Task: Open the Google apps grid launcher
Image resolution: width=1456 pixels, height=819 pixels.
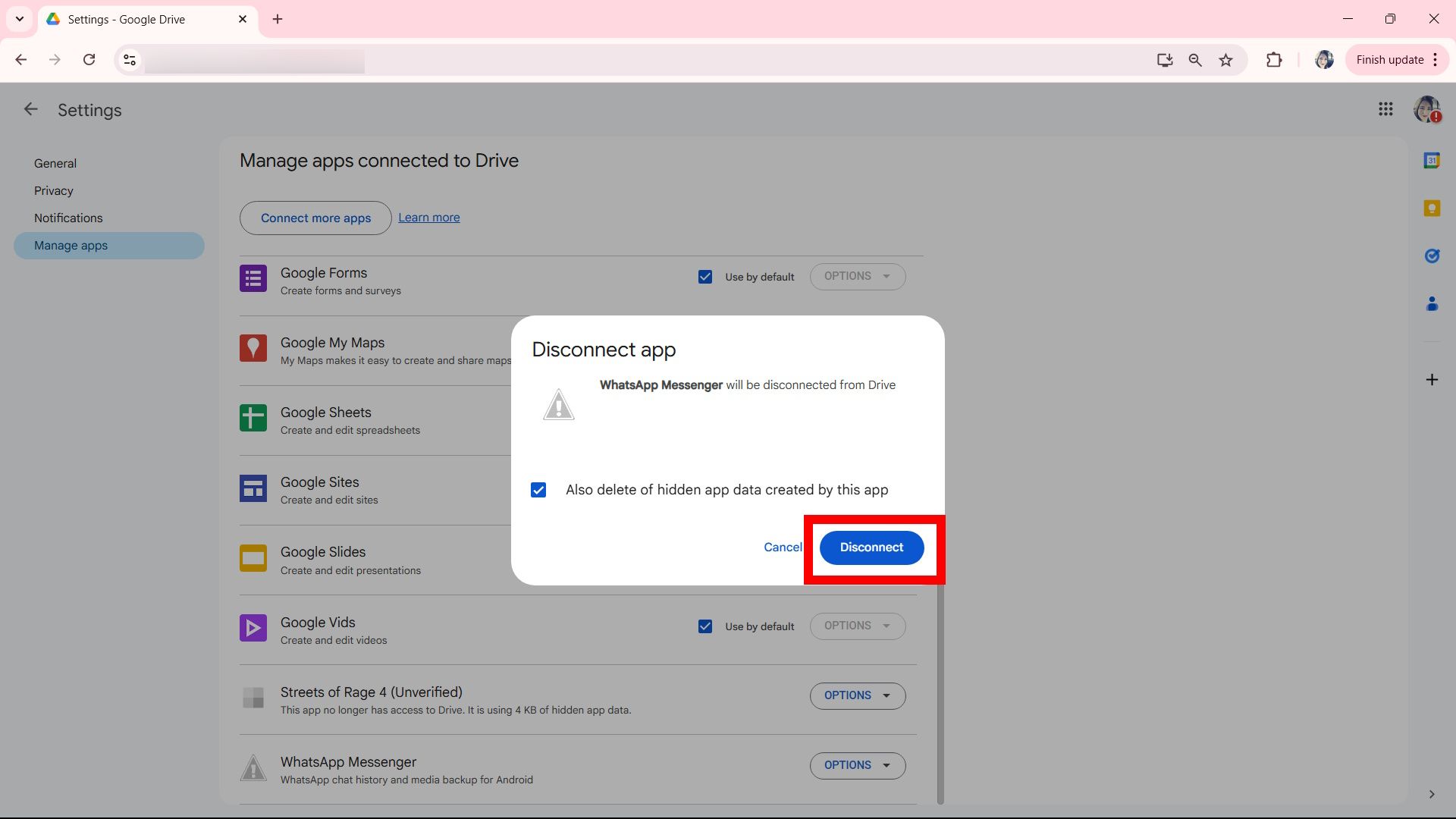Action: point(1386,109)
